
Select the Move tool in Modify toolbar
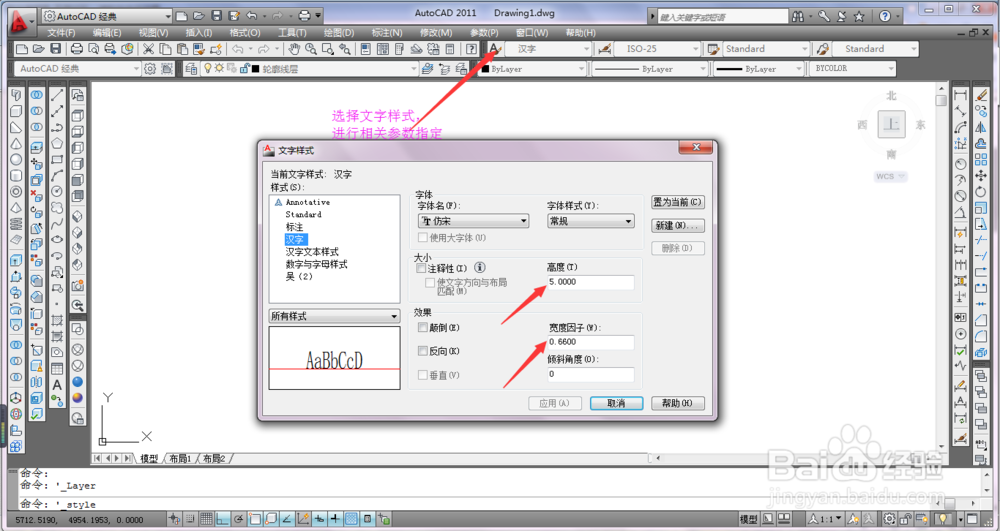pos(981,175)
